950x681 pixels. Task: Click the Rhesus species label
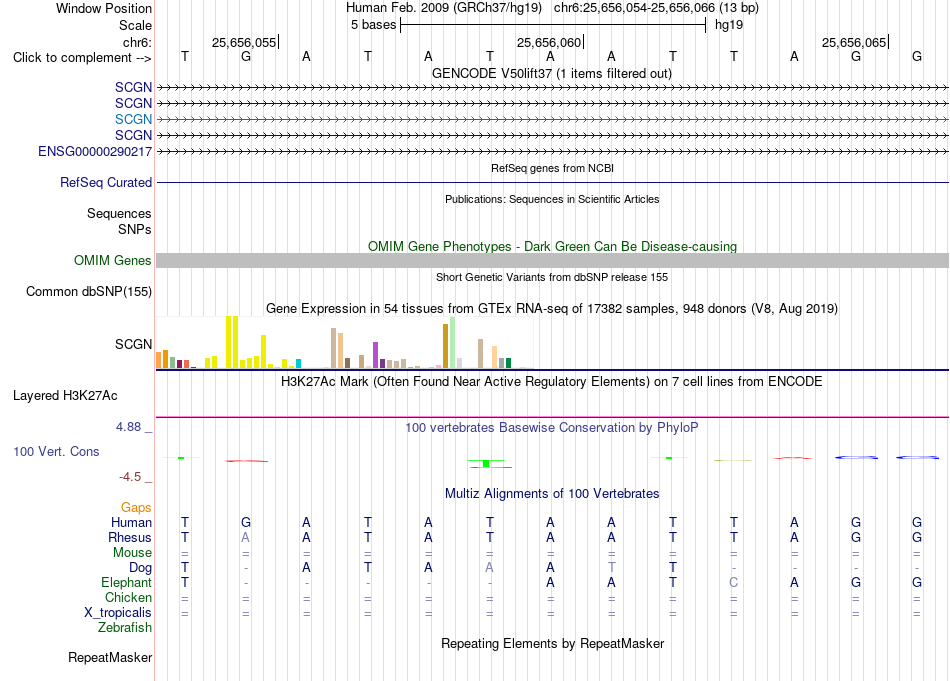coord(130,537)
